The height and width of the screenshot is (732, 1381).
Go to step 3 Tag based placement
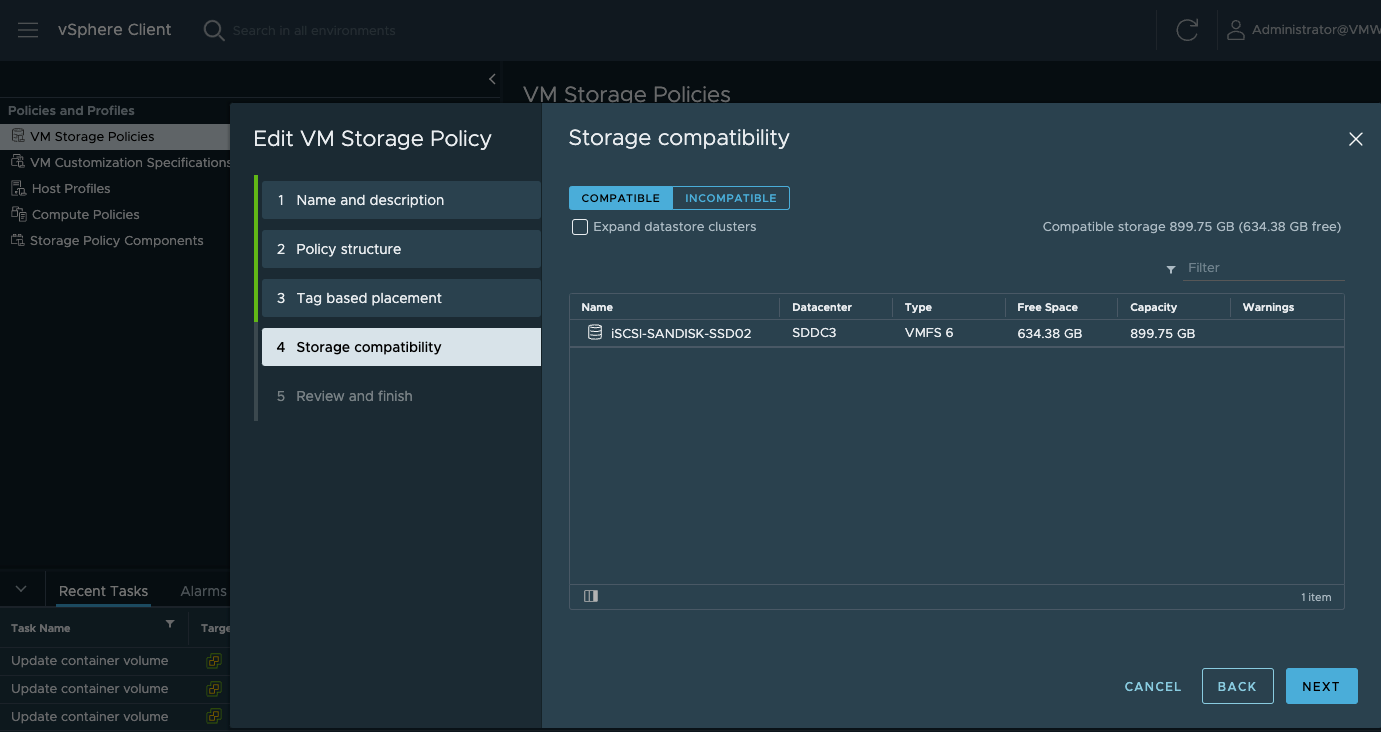click(401, 298)
